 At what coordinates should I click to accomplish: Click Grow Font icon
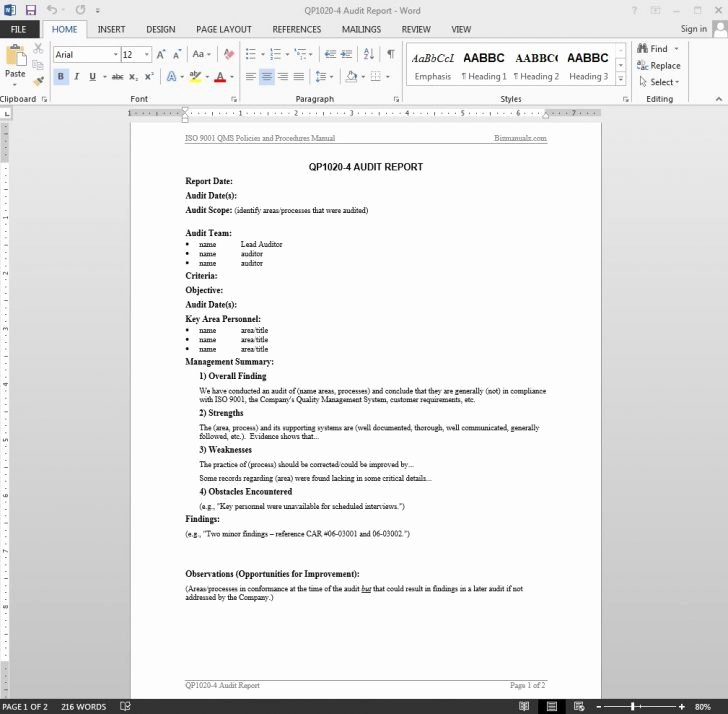point(161,55)
